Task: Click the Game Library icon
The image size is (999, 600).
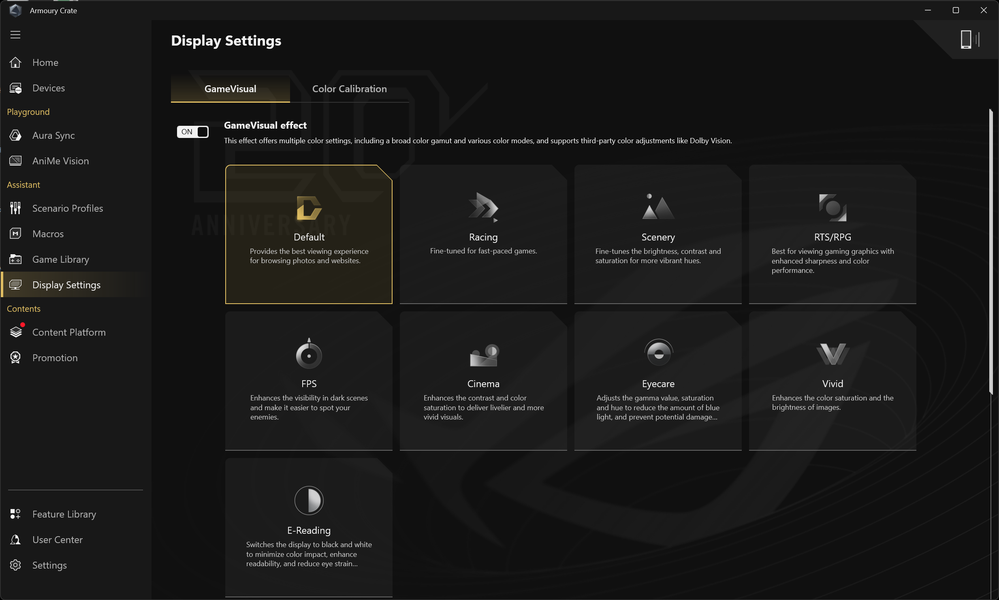Action: [x=15, y=259]
